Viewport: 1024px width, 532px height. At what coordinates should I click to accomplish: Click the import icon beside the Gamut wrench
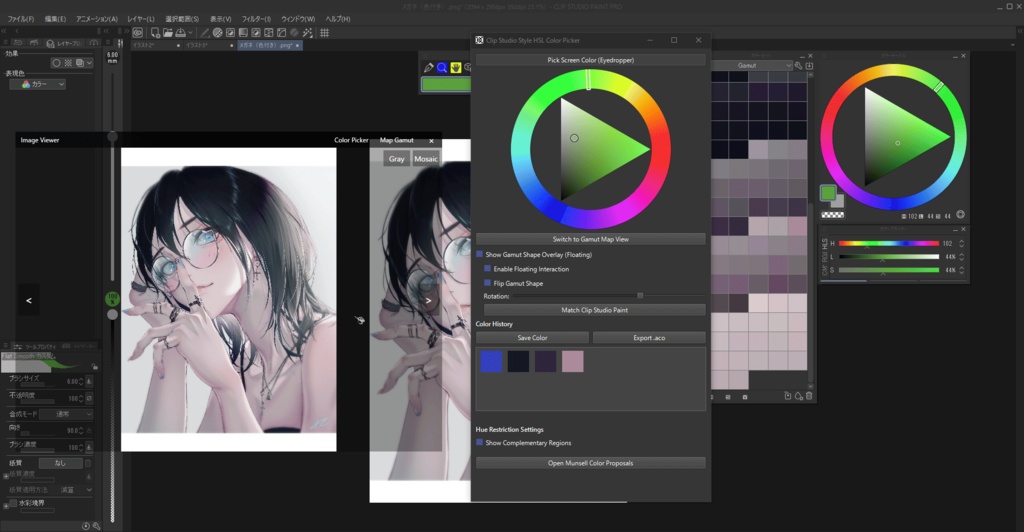coord(809,65)
